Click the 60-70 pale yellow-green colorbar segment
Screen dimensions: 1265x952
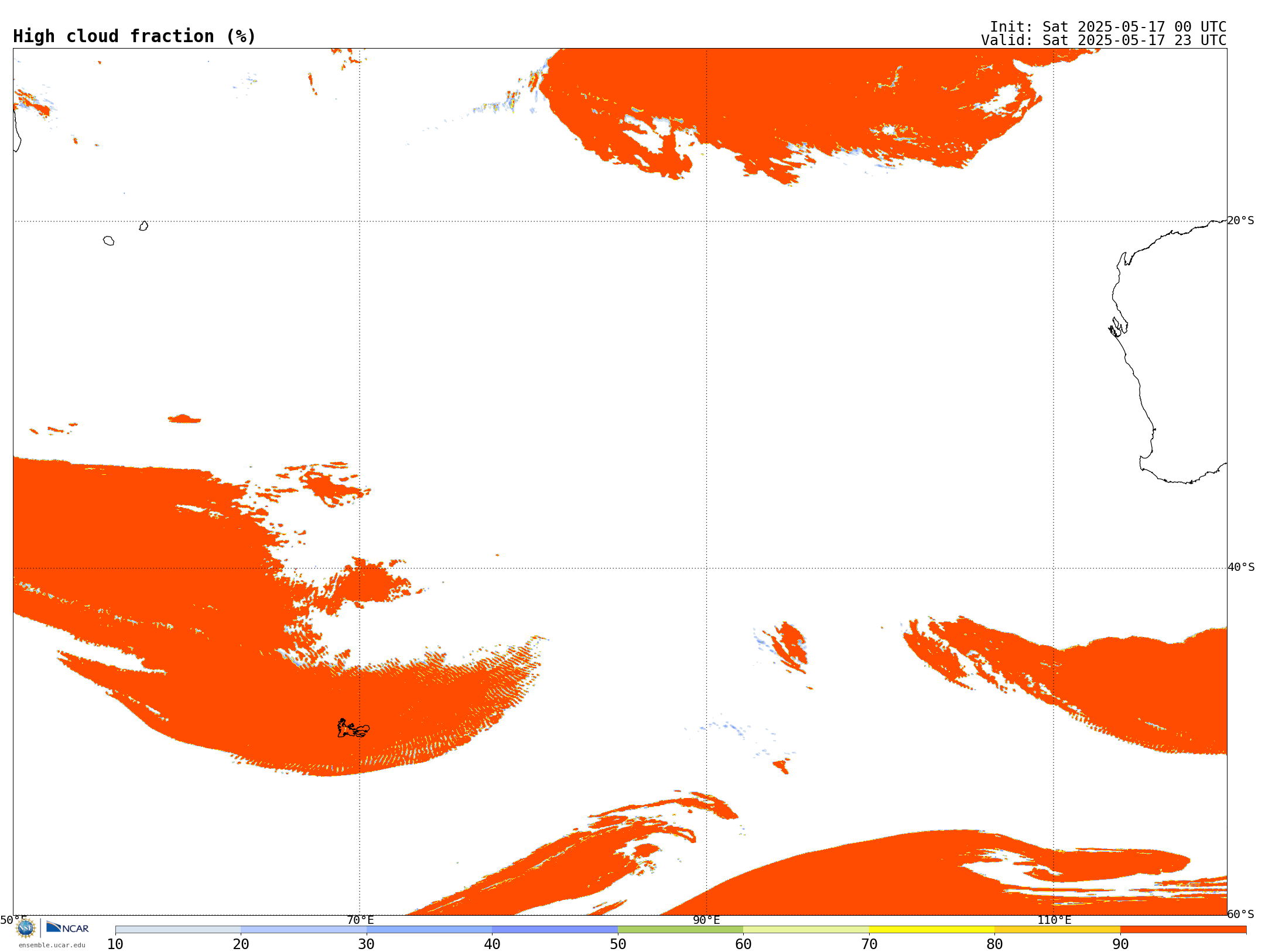point(806,930)
